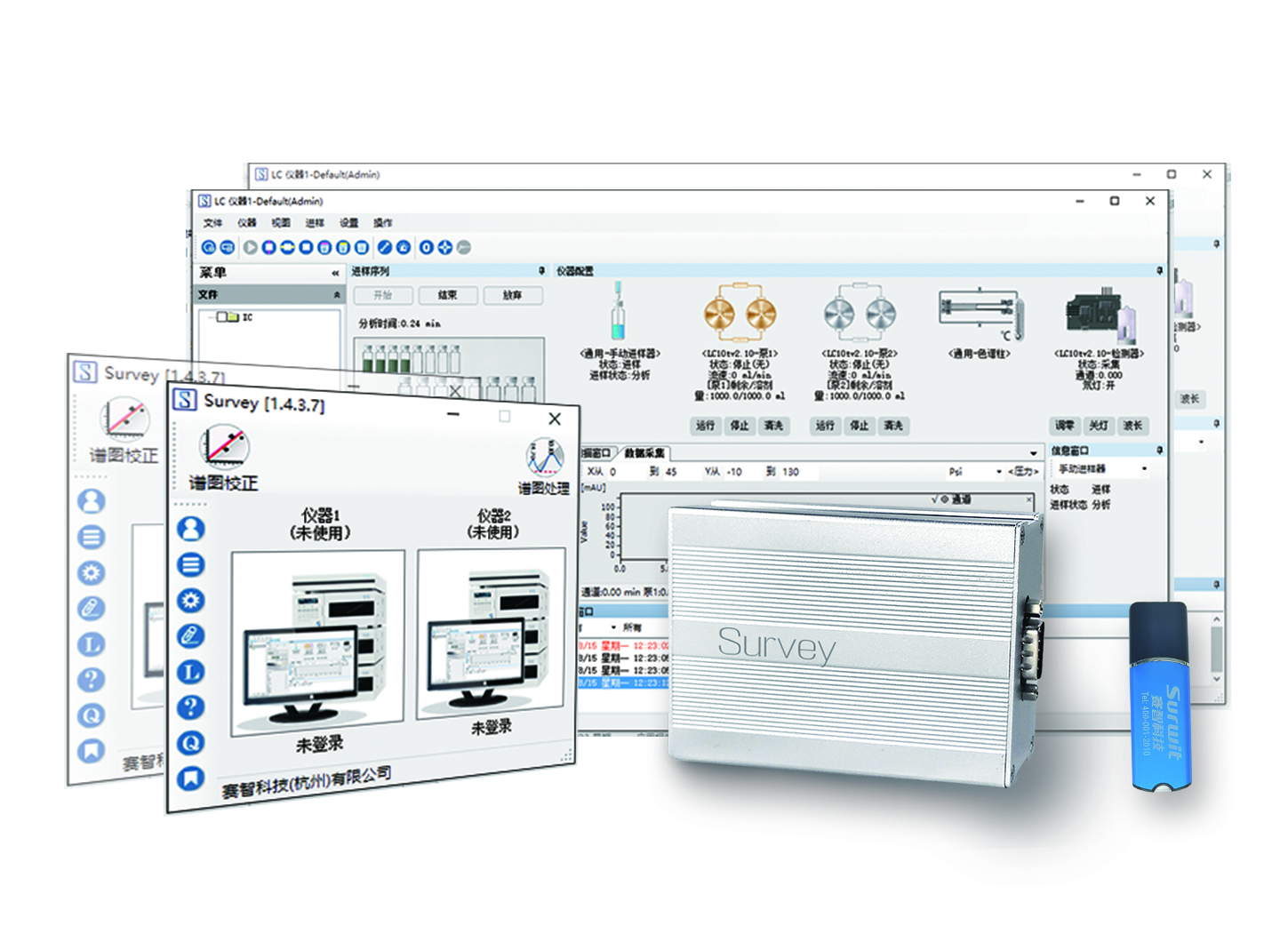
Task: Pin the 进样序列 panel
Action: (541, 271)
